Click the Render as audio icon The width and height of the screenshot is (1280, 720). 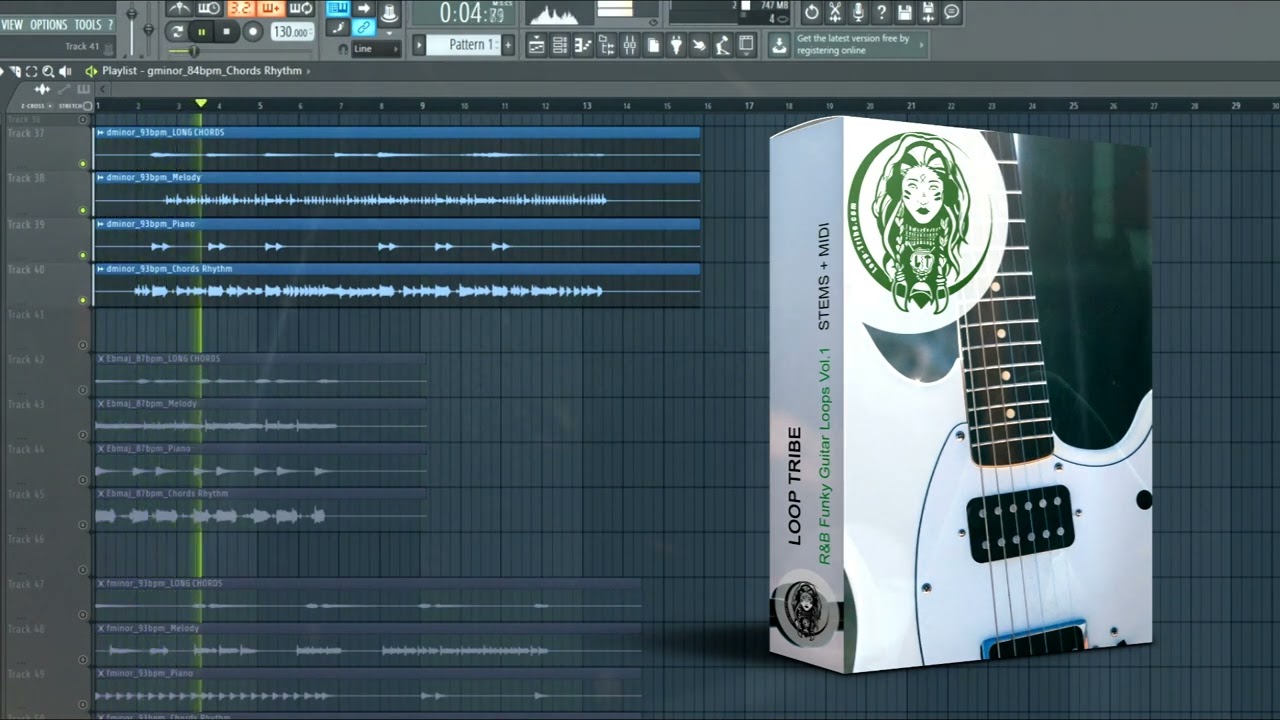(x=928, y=12)
